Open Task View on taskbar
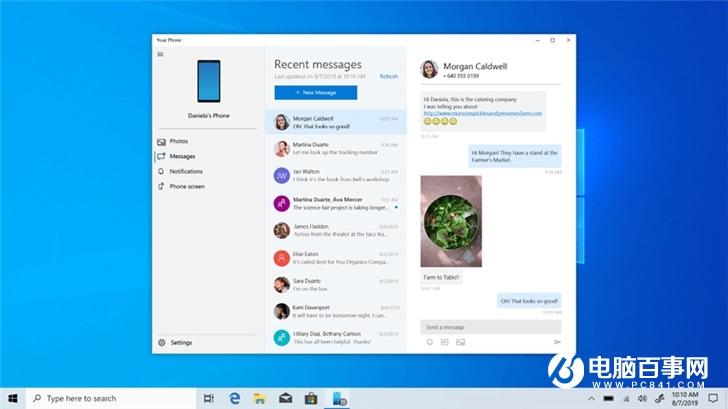The width and height of the screenshot is (728, 409). (x=208, y=398)
